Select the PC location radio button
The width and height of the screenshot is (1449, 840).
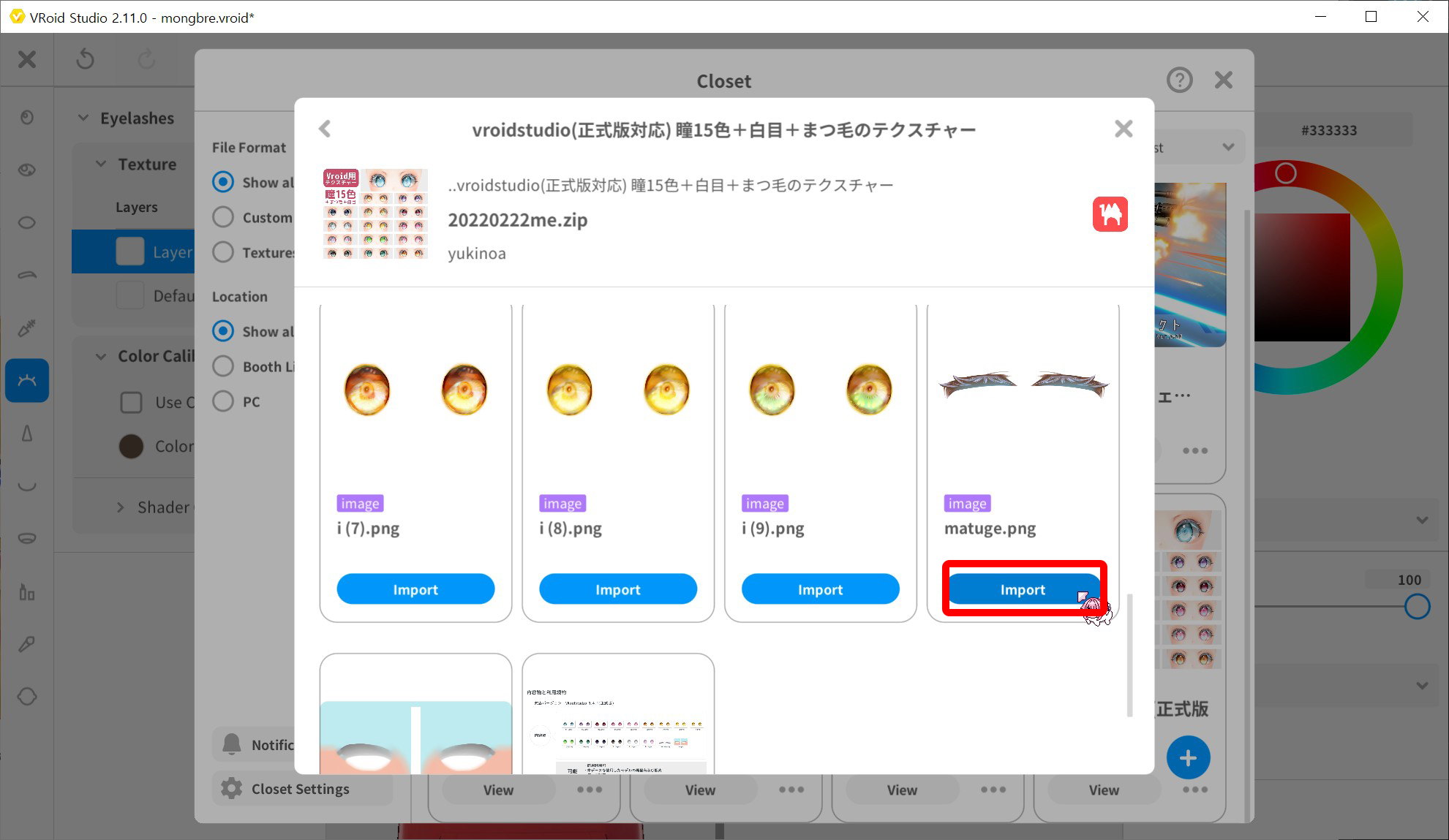coord(223,401)
